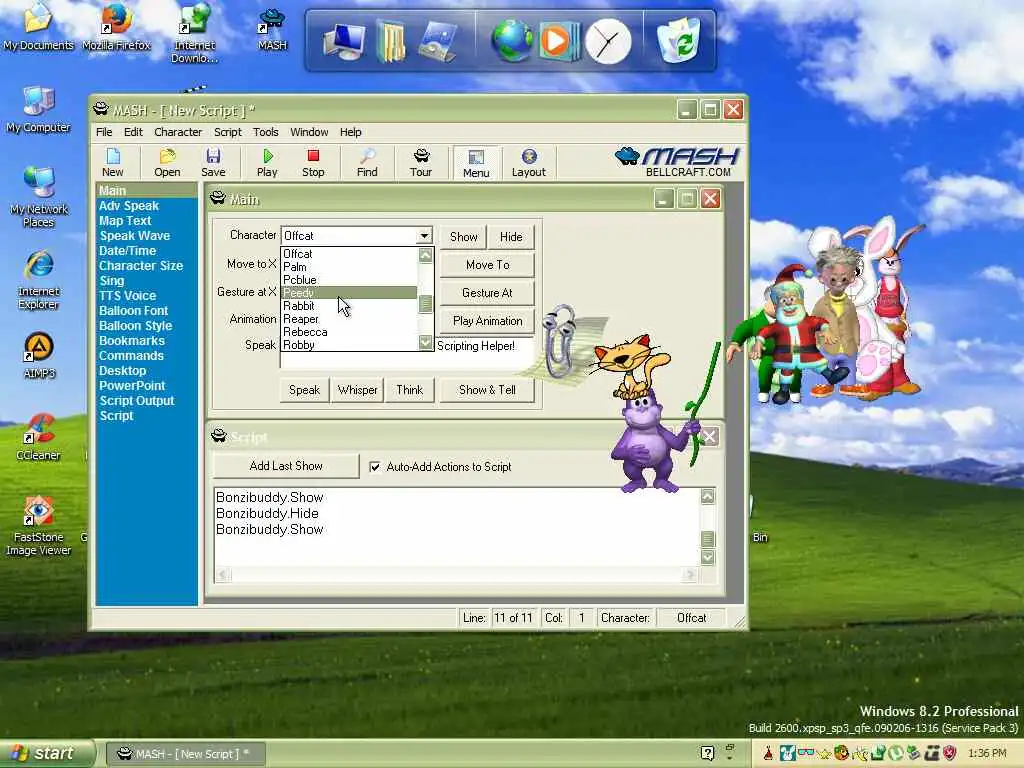Open the File menu
The image size is (1024, 768).
[104, 132]
